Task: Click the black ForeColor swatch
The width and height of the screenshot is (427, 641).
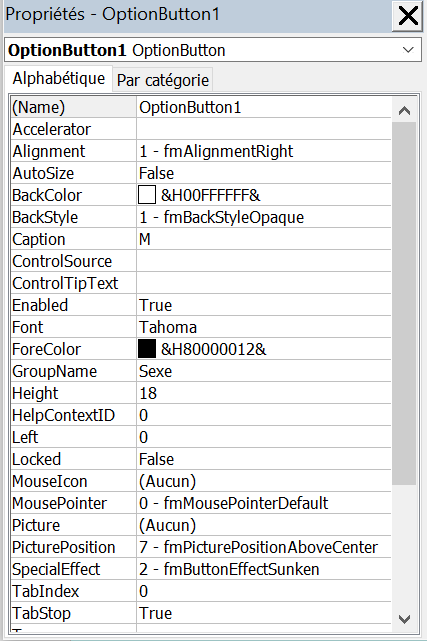Action: click(147, 349)
